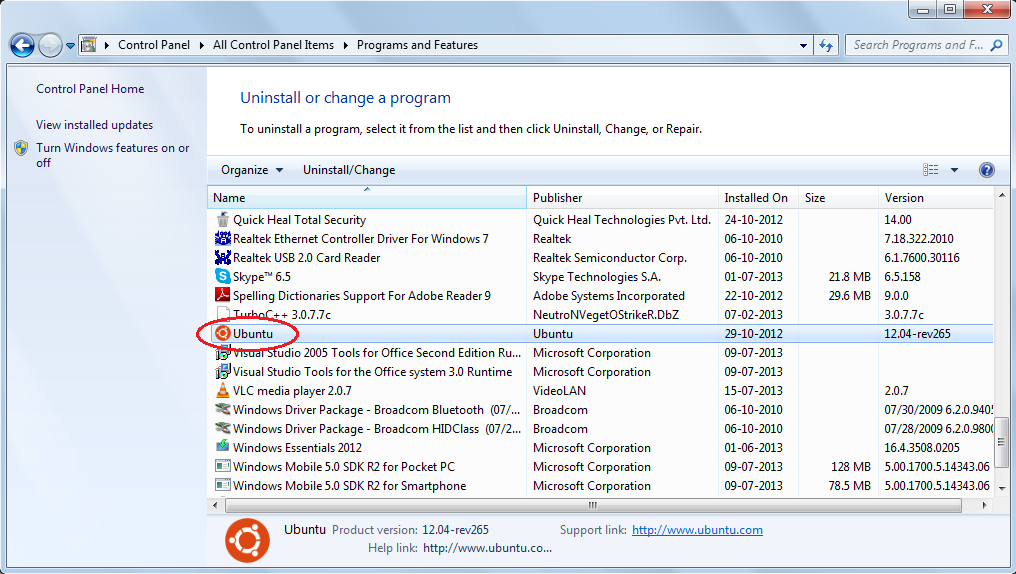Click version 12.04-rev265 in Ubuntu row
This screenshot has width=1016, height=574.
click(917, 334)
